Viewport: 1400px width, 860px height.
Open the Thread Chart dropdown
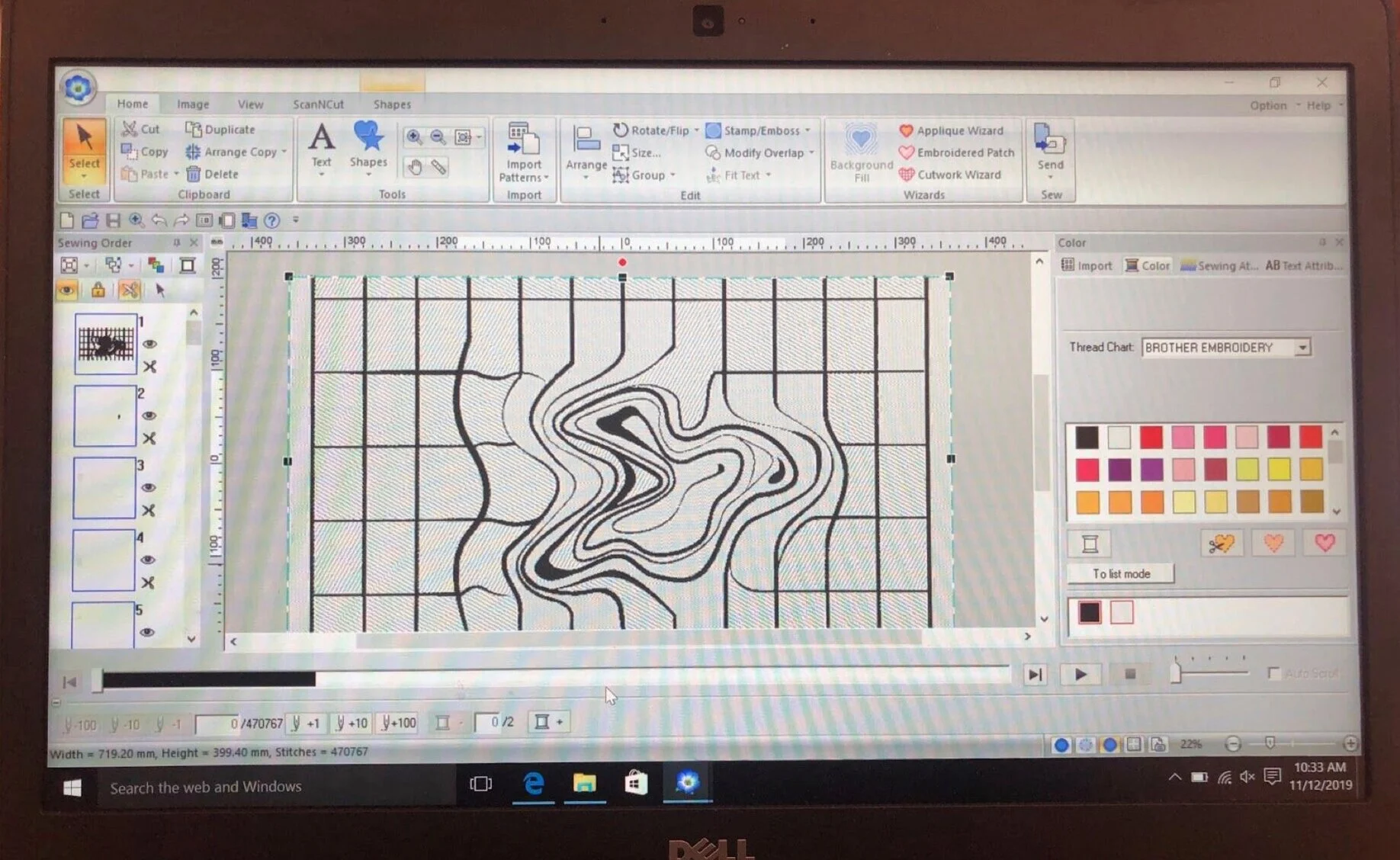pos(1302,348)
